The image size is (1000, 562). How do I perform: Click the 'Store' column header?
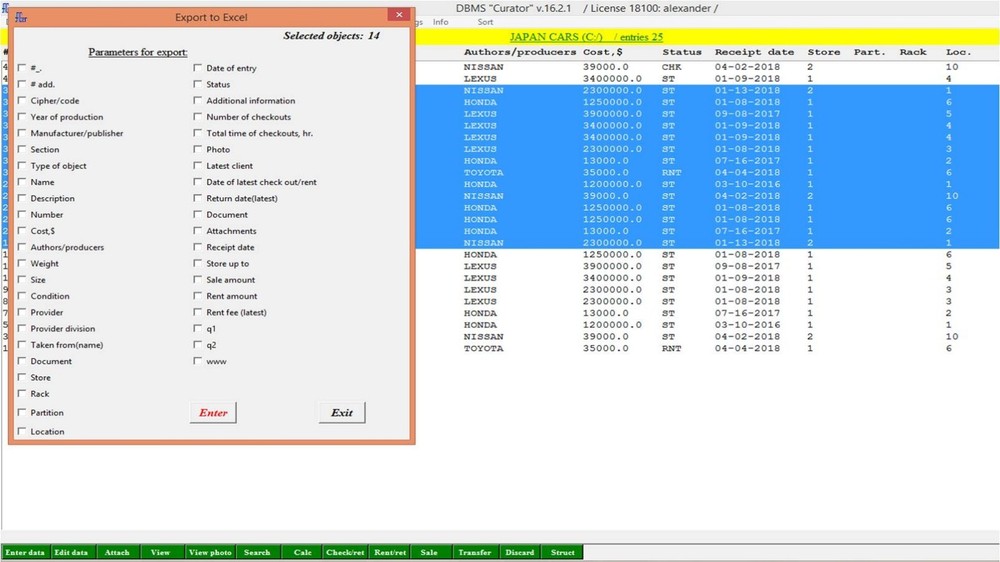tap(824, 52)
